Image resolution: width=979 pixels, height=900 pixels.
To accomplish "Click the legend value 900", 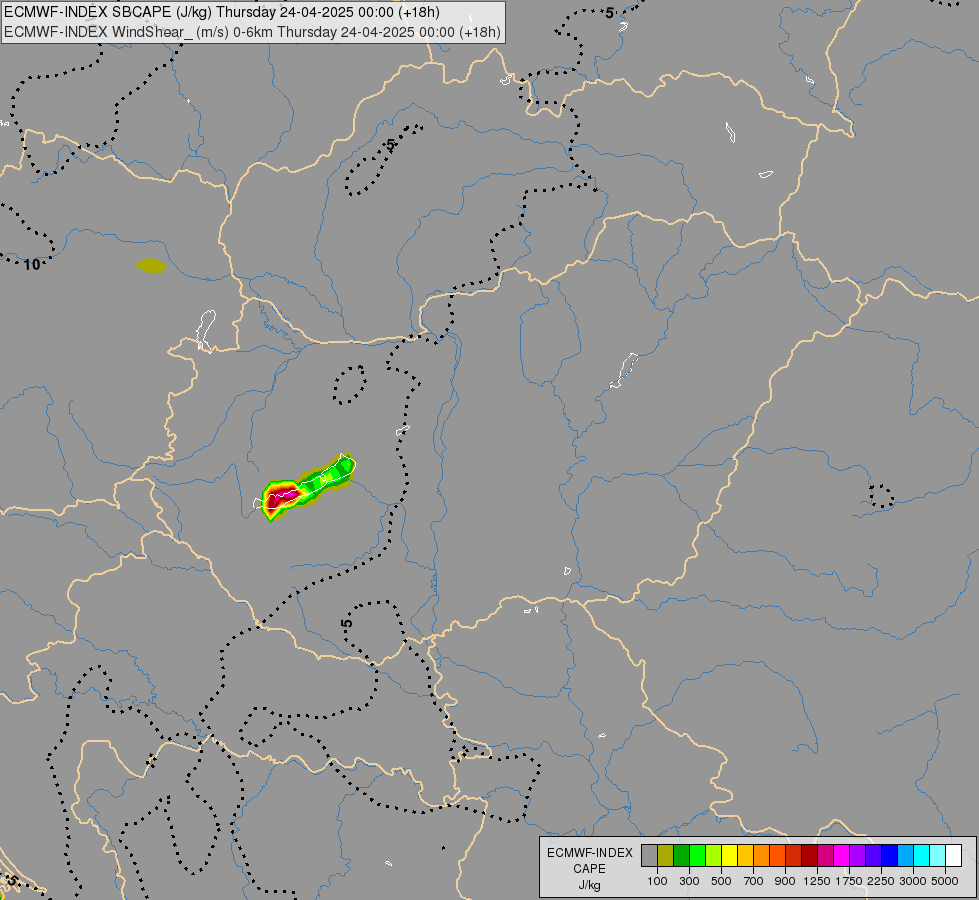I will (785, 881).
